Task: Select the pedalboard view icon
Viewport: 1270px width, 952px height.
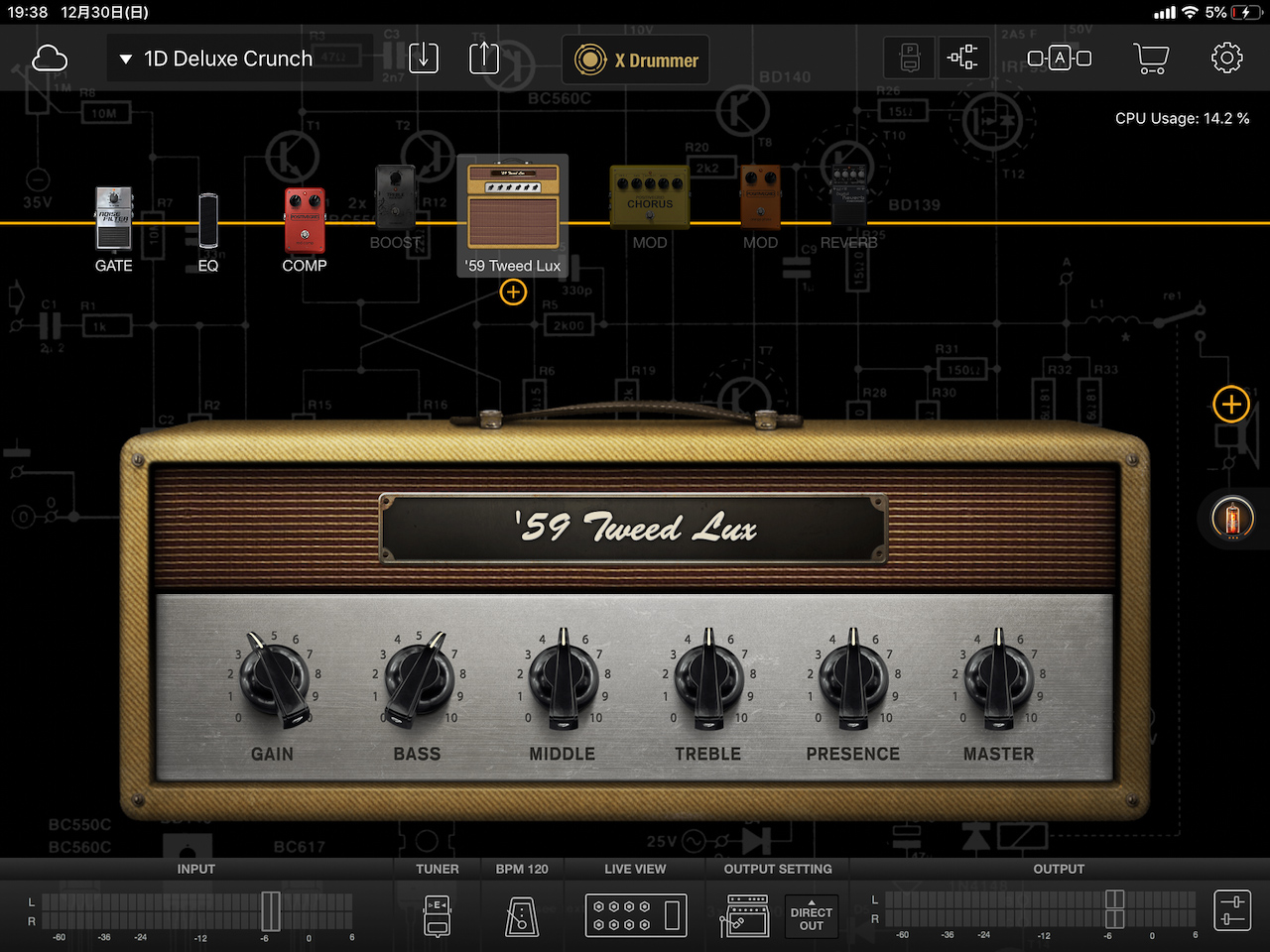Action: click(x=909, y=59)
